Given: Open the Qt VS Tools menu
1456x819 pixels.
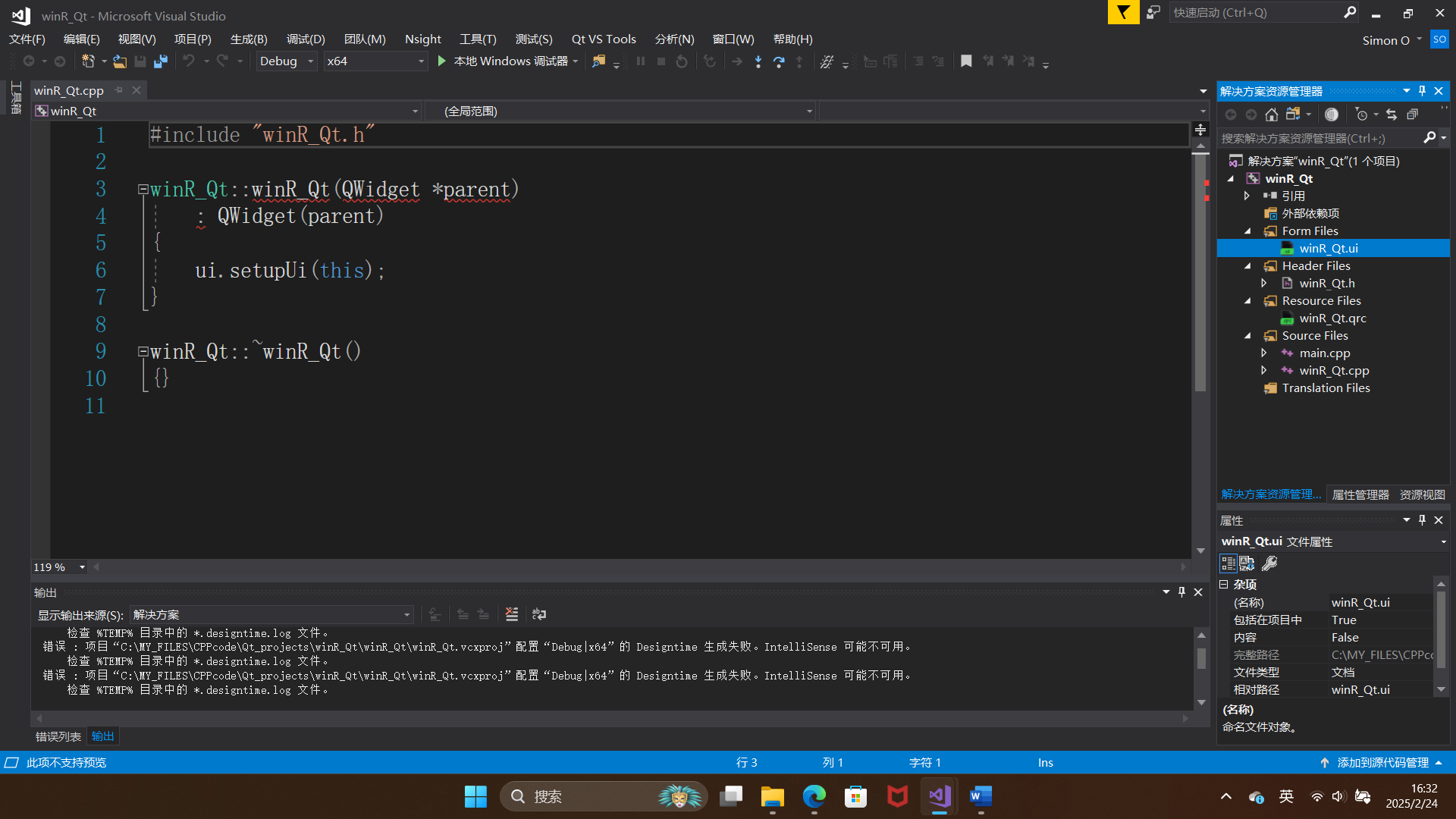Looking at the screenshot, I should point(604,39).
